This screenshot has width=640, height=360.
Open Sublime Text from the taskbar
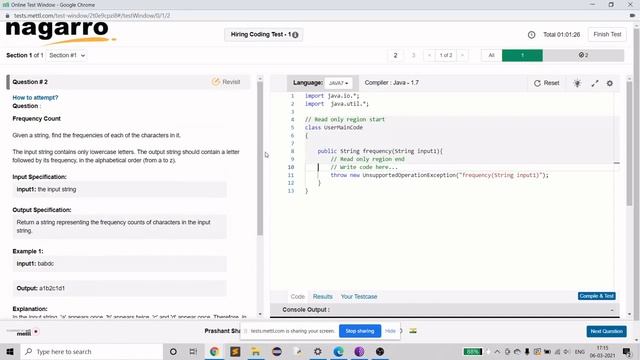coord(235,351)
